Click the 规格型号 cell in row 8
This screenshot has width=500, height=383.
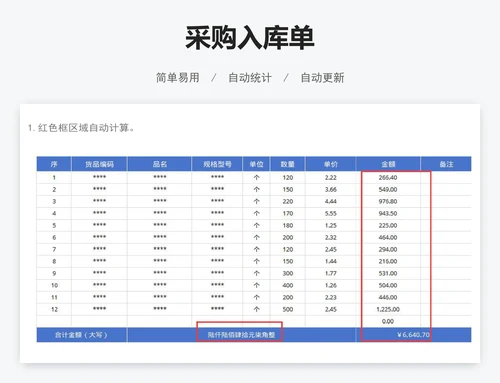click(217, 261)
